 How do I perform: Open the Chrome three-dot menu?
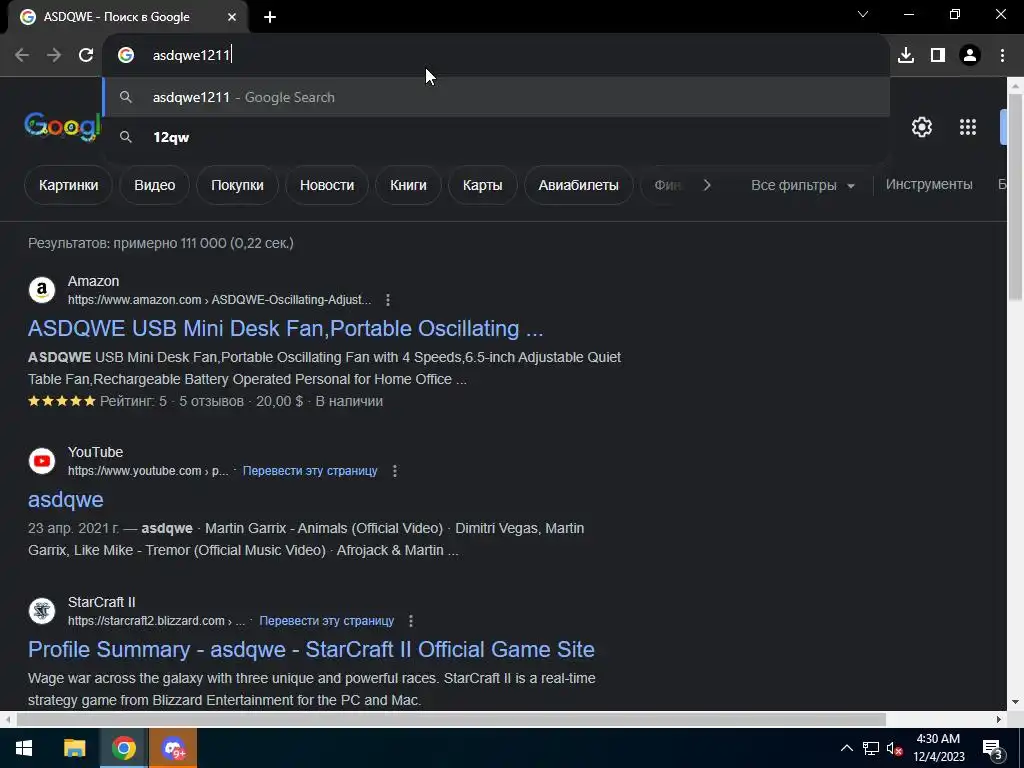click(x=1002, y=55)
